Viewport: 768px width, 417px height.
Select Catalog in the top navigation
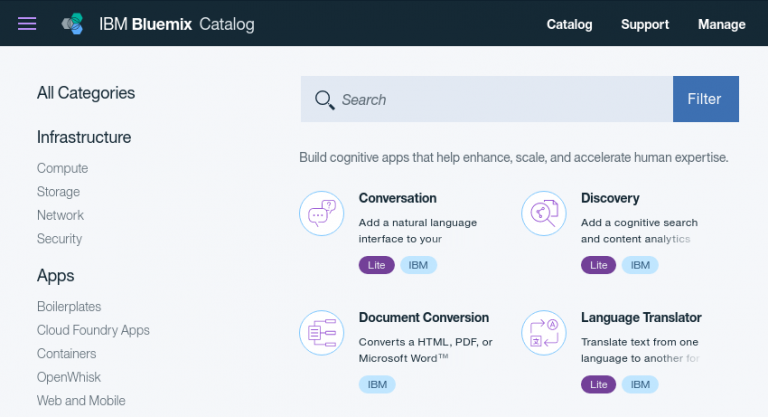click(x=569, y=25)
